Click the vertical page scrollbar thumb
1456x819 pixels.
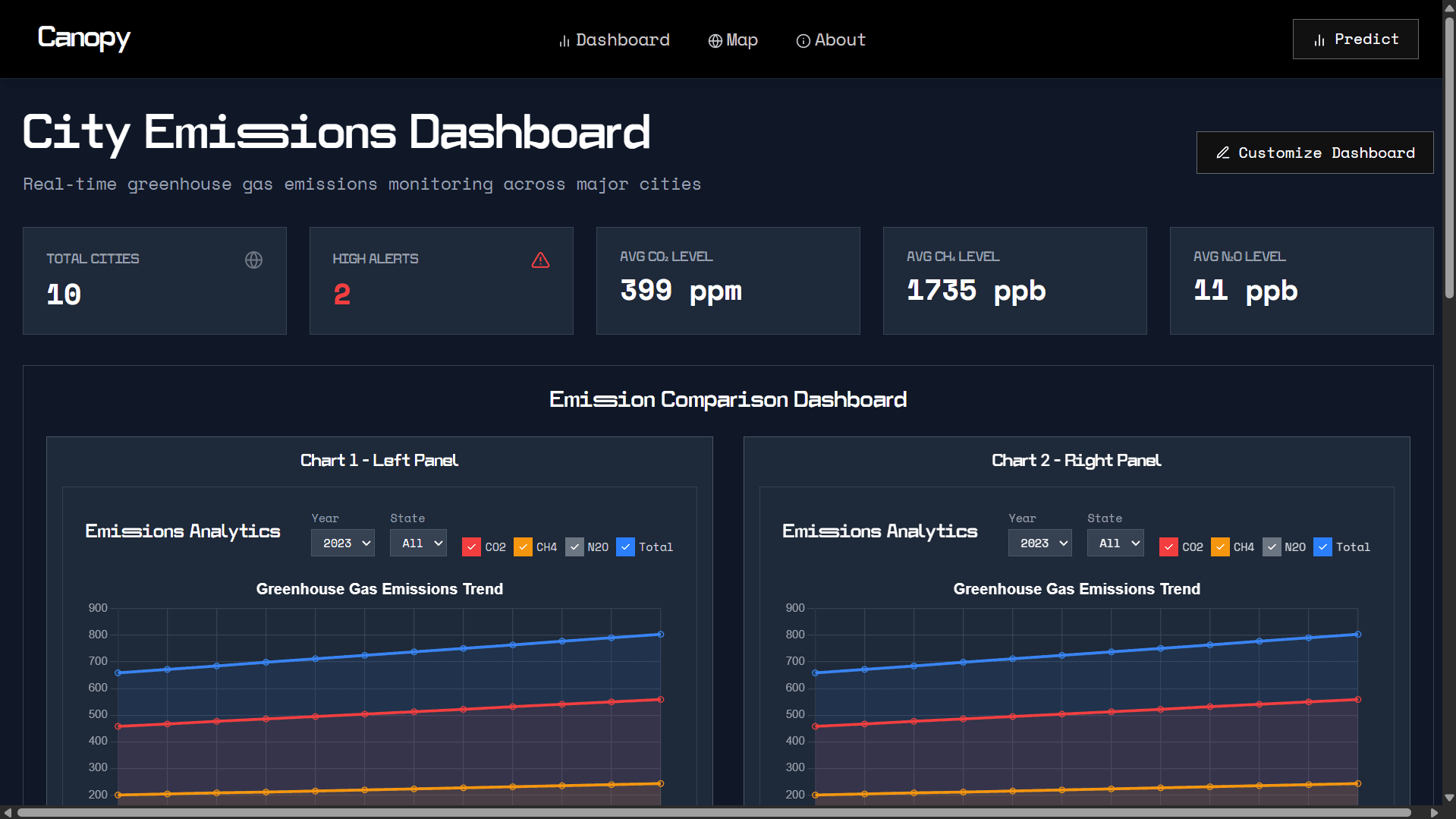[x=1449, y=156]
